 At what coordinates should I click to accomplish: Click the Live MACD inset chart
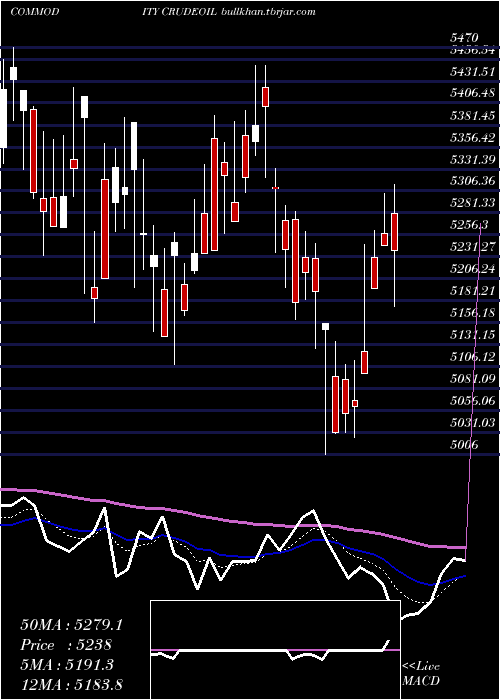tap(275, 650)
